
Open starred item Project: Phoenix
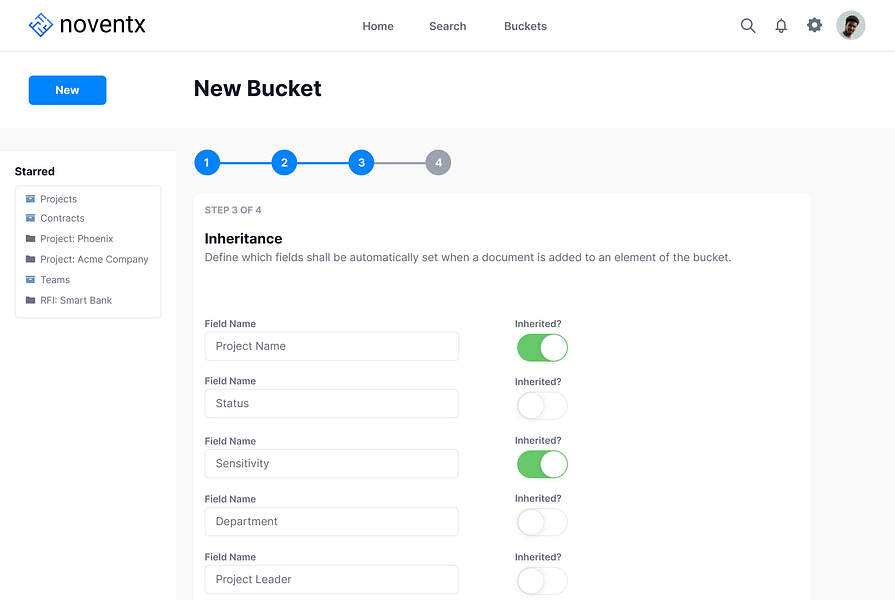(76, 239)
